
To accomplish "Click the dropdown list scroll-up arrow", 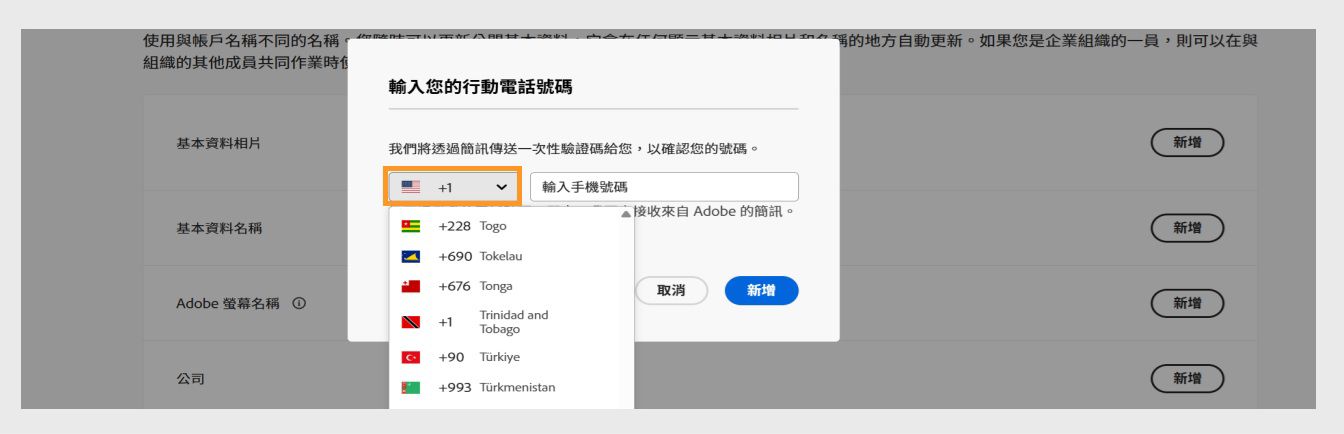I will tap(626, 214).
